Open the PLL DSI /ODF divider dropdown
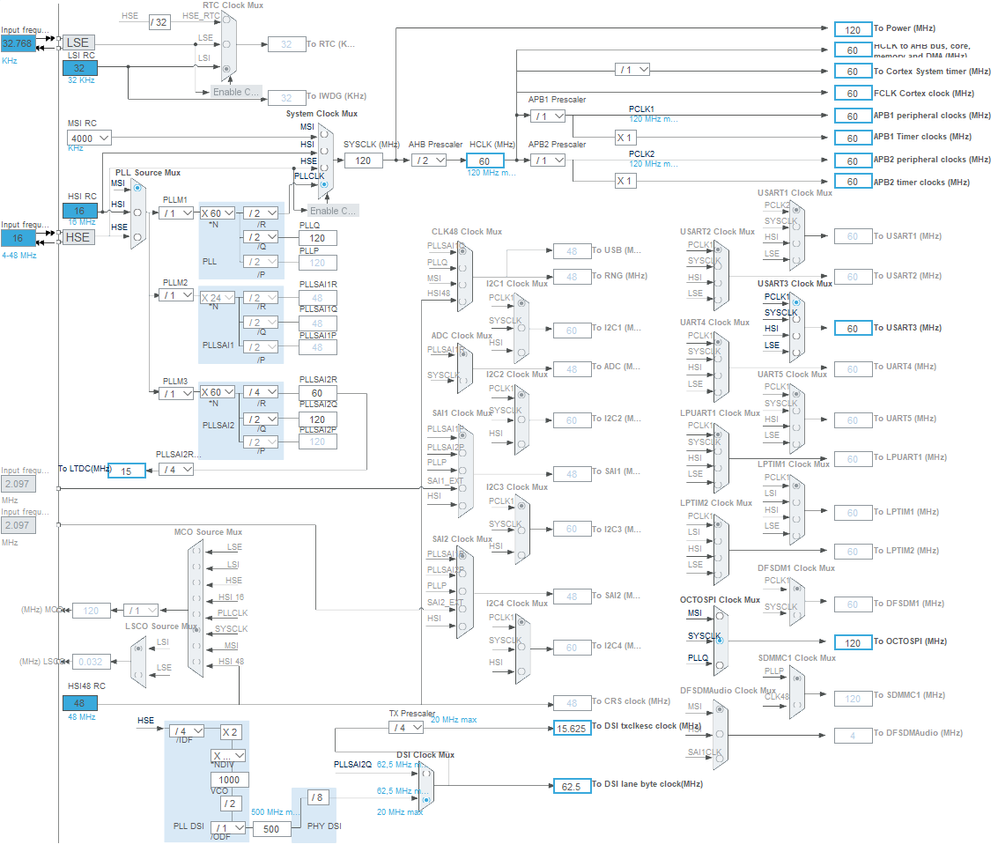Image resolution: width=998 pixels, height=846 pixels. tap(228, 828)
